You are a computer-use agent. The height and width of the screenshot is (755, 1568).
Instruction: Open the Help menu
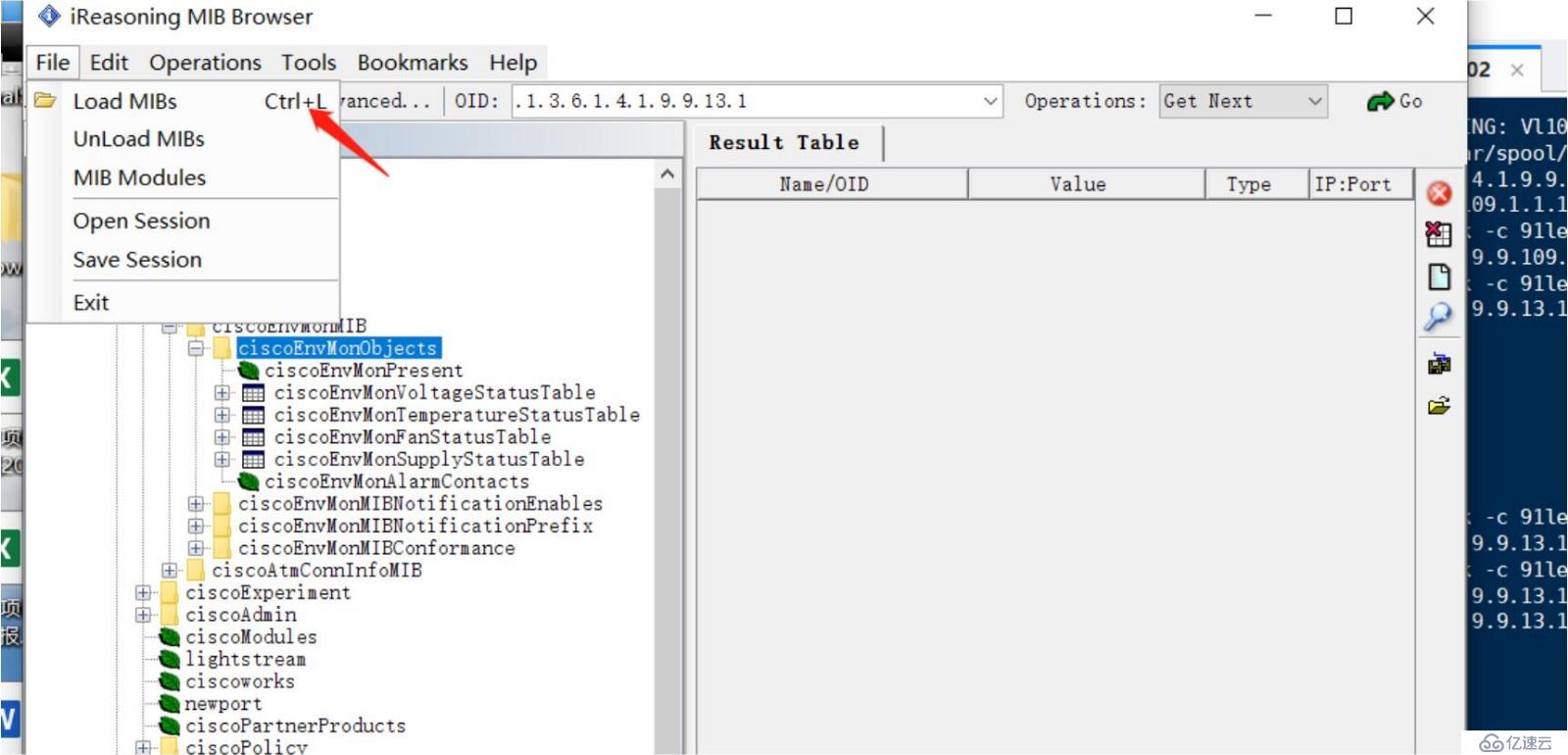click(x=514, y=63)
